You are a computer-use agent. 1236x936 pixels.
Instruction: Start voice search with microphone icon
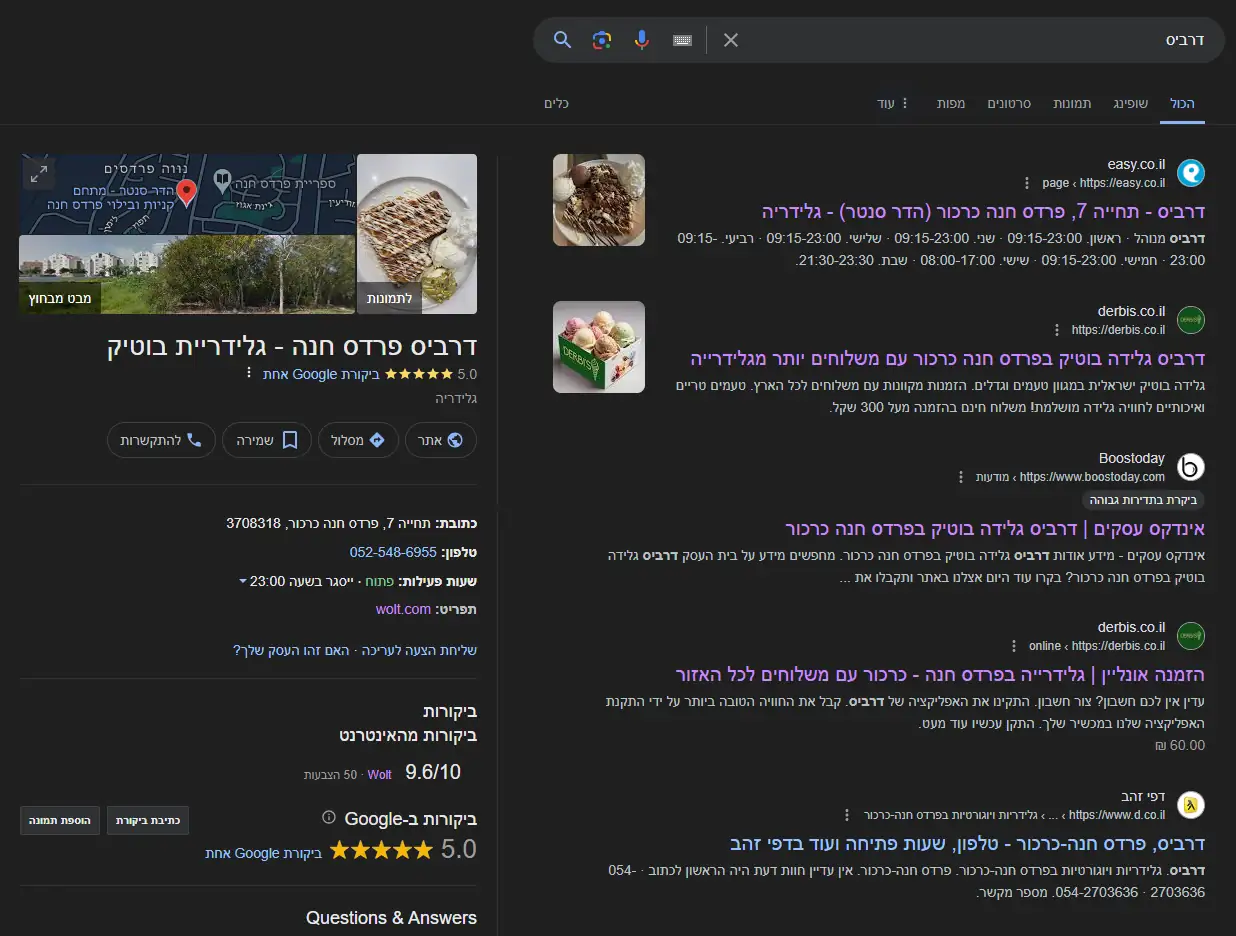click(642, 40)
